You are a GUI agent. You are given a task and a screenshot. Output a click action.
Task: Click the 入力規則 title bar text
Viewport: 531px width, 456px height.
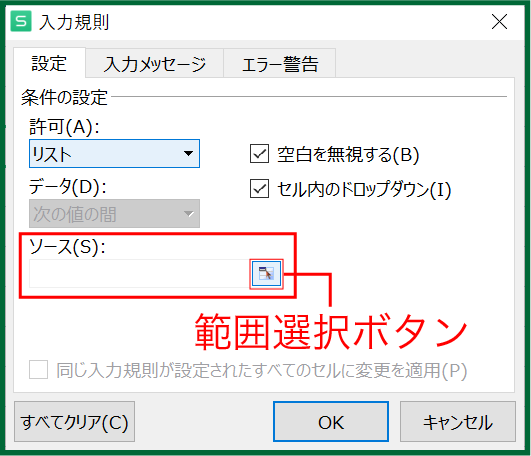point(74,22)
